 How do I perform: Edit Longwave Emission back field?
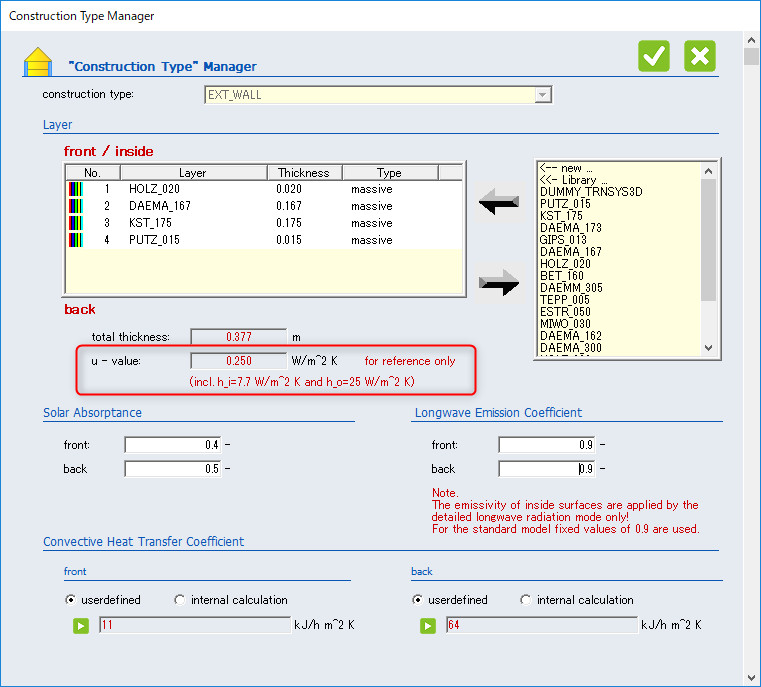(547, 469)
